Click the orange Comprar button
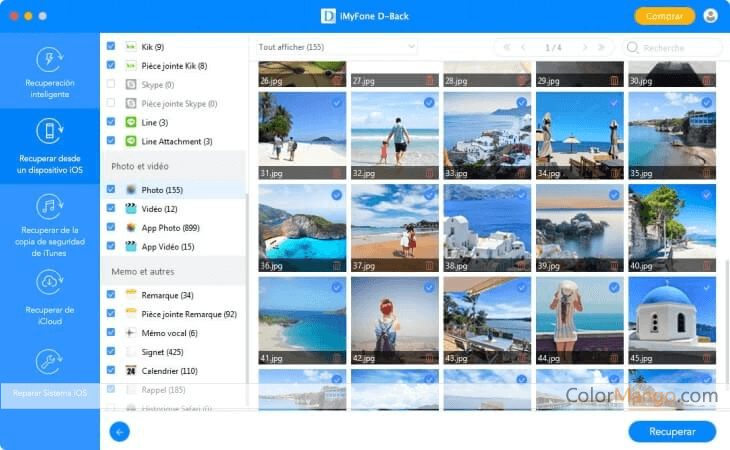Image resolution: width=730 pixels, height=450 pixels. click(664, 16)
